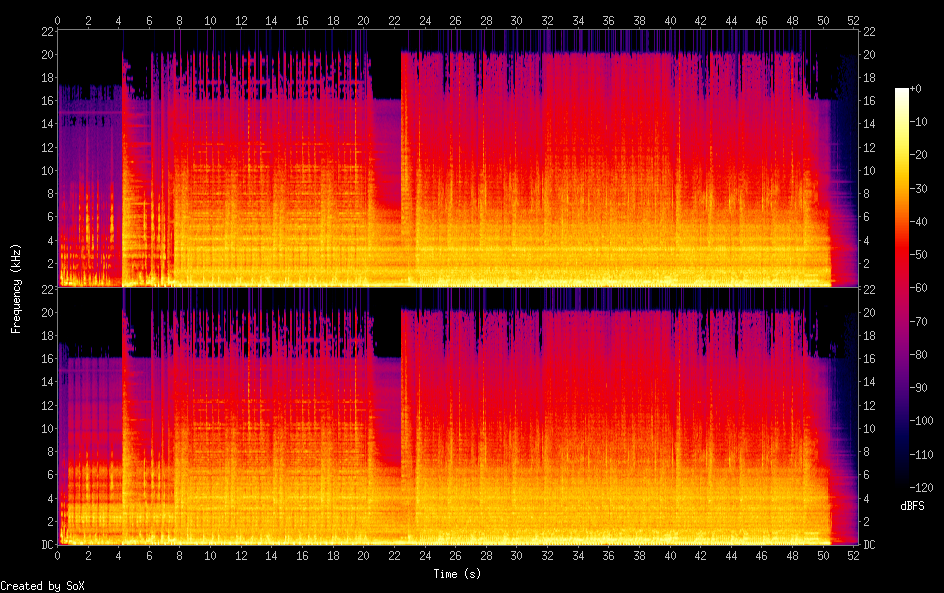The image size is (944, 593).
Task: Click the "Frequency (kHz)" vertical axis label
Action: (16, 288)
